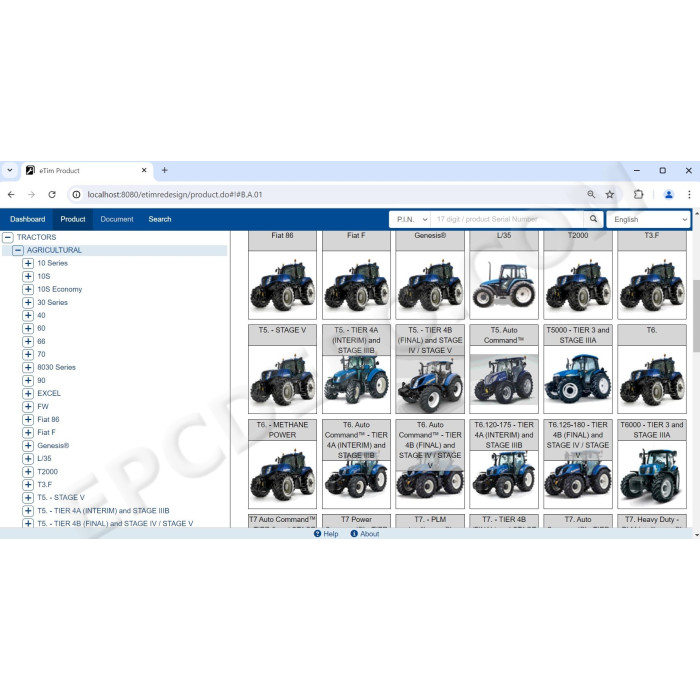Expand the Genesis® tree node
The image size is (700, 700).
tap(28, 446)
